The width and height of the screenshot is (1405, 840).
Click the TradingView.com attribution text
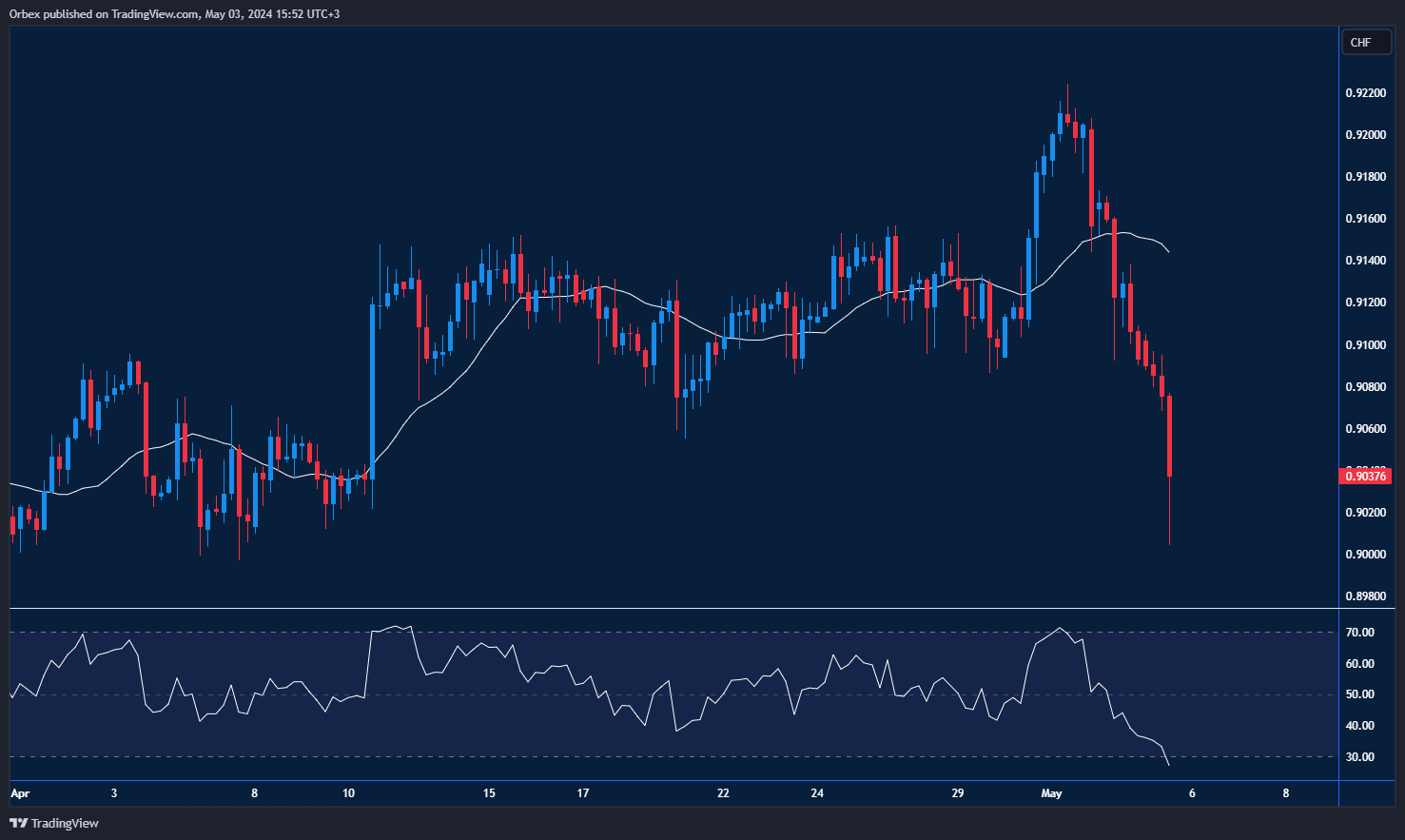pyautogui.click(x=152, y=13)
